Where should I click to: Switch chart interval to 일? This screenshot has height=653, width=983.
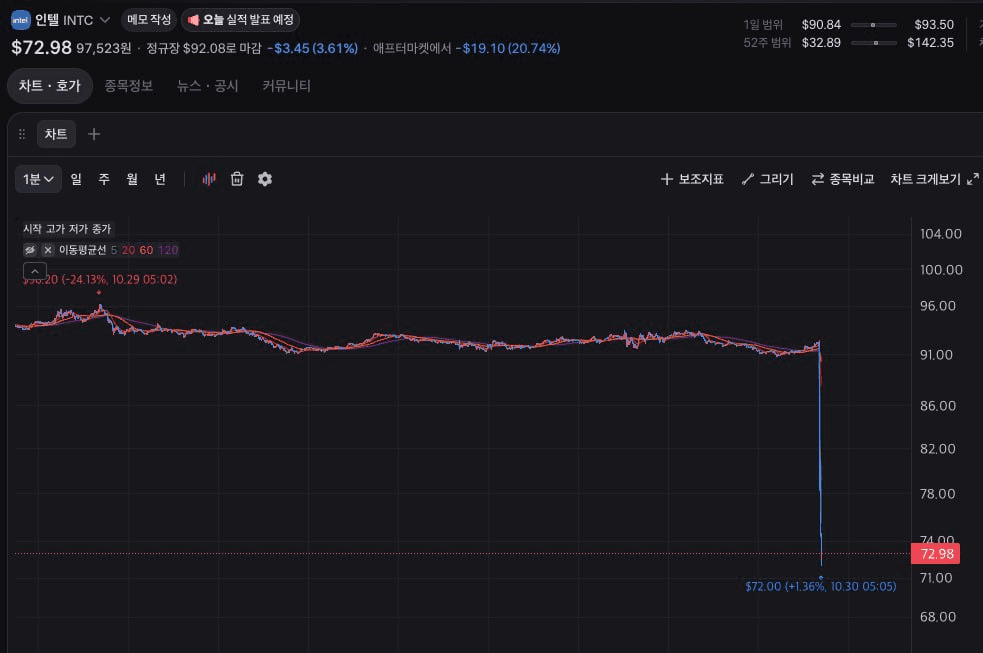coord(76,179)
